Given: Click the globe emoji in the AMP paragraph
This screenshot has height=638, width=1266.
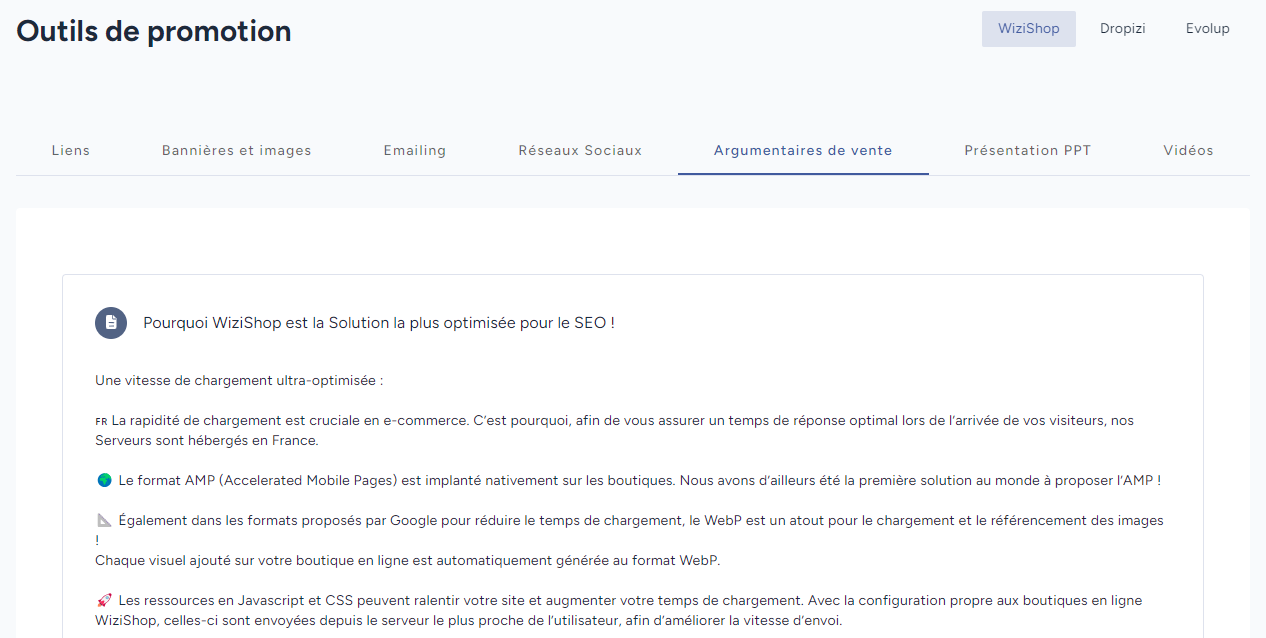Looking at the screenshot, I should click(x=103, y=479).
